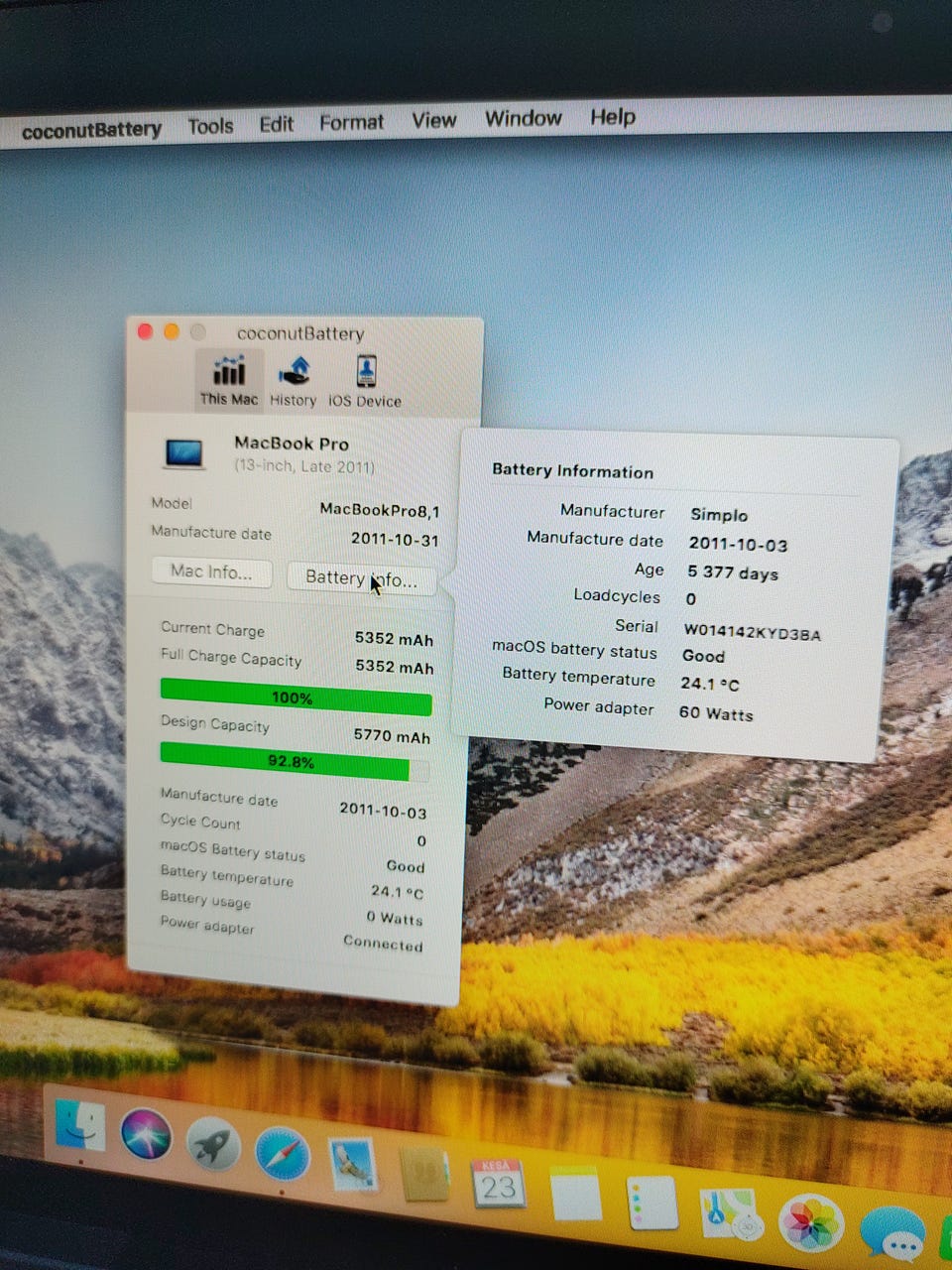Minimize coconutBattery with the yellow button
The width and height of the screenshot is (952, 1270).
[171, 331]
